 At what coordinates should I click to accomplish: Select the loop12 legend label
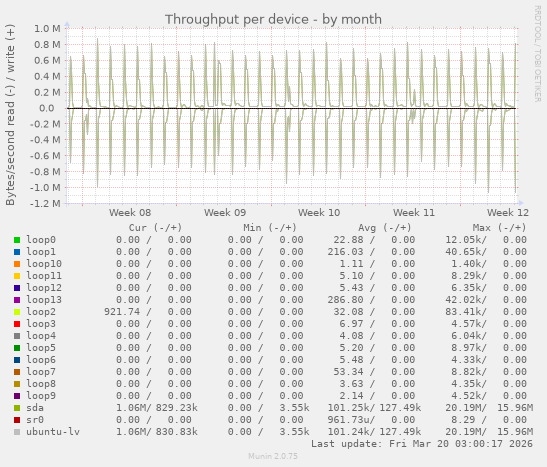44,287
